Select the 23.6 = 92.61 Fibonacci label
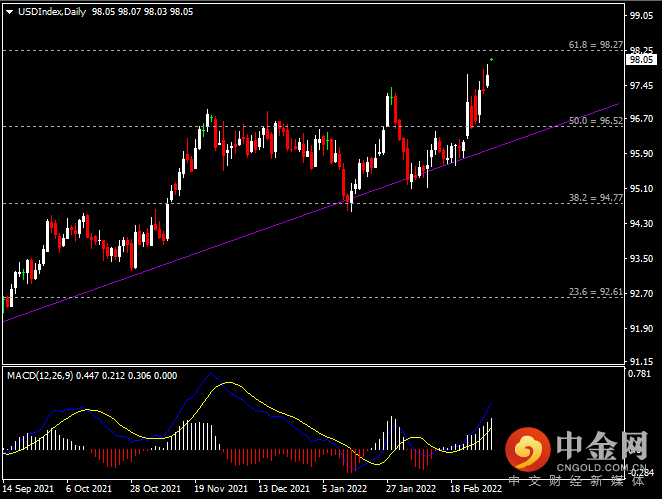This screenshot has width=662, height=499. point(595,292)
